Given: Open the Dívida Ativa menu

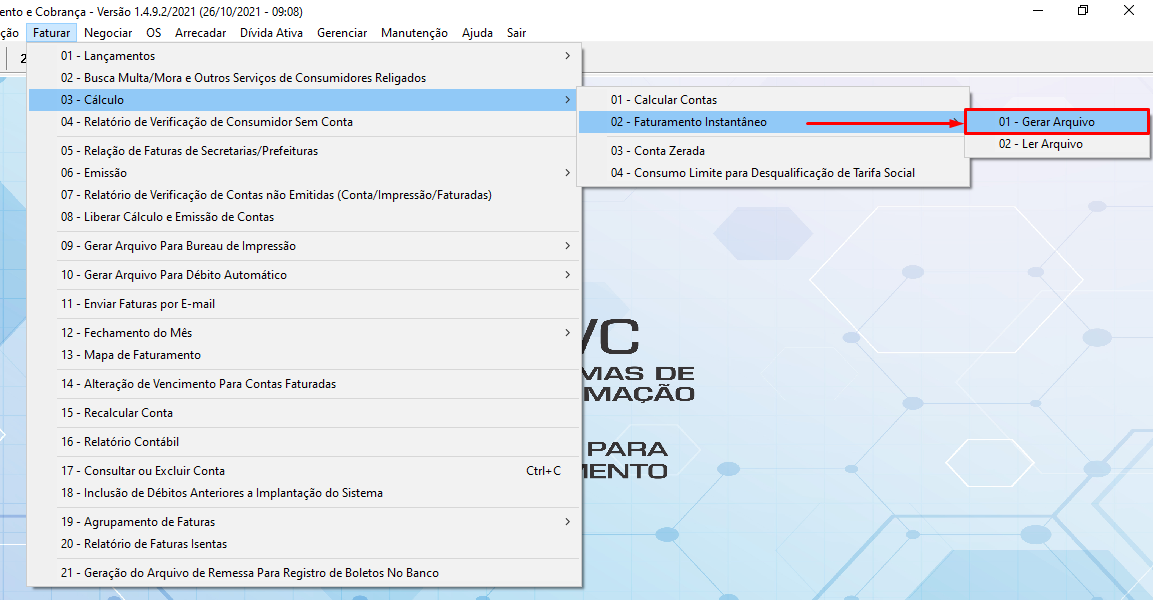Looking at the screenshot, I should (270, 32).
